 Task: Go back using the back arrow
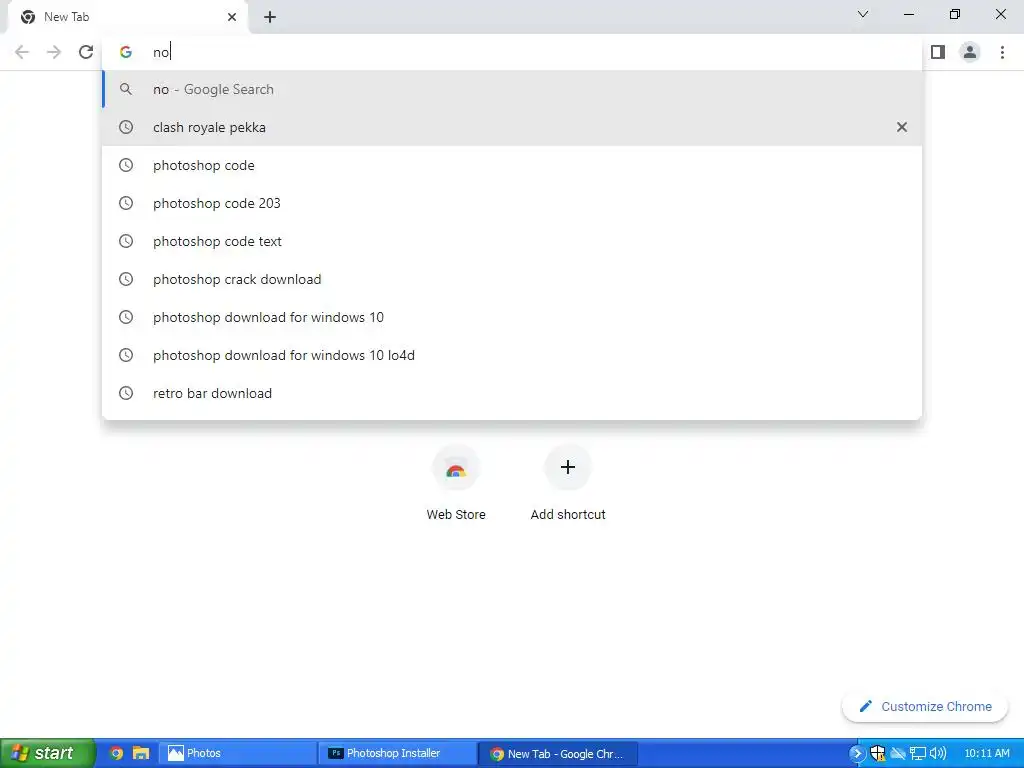click(22, 52)
